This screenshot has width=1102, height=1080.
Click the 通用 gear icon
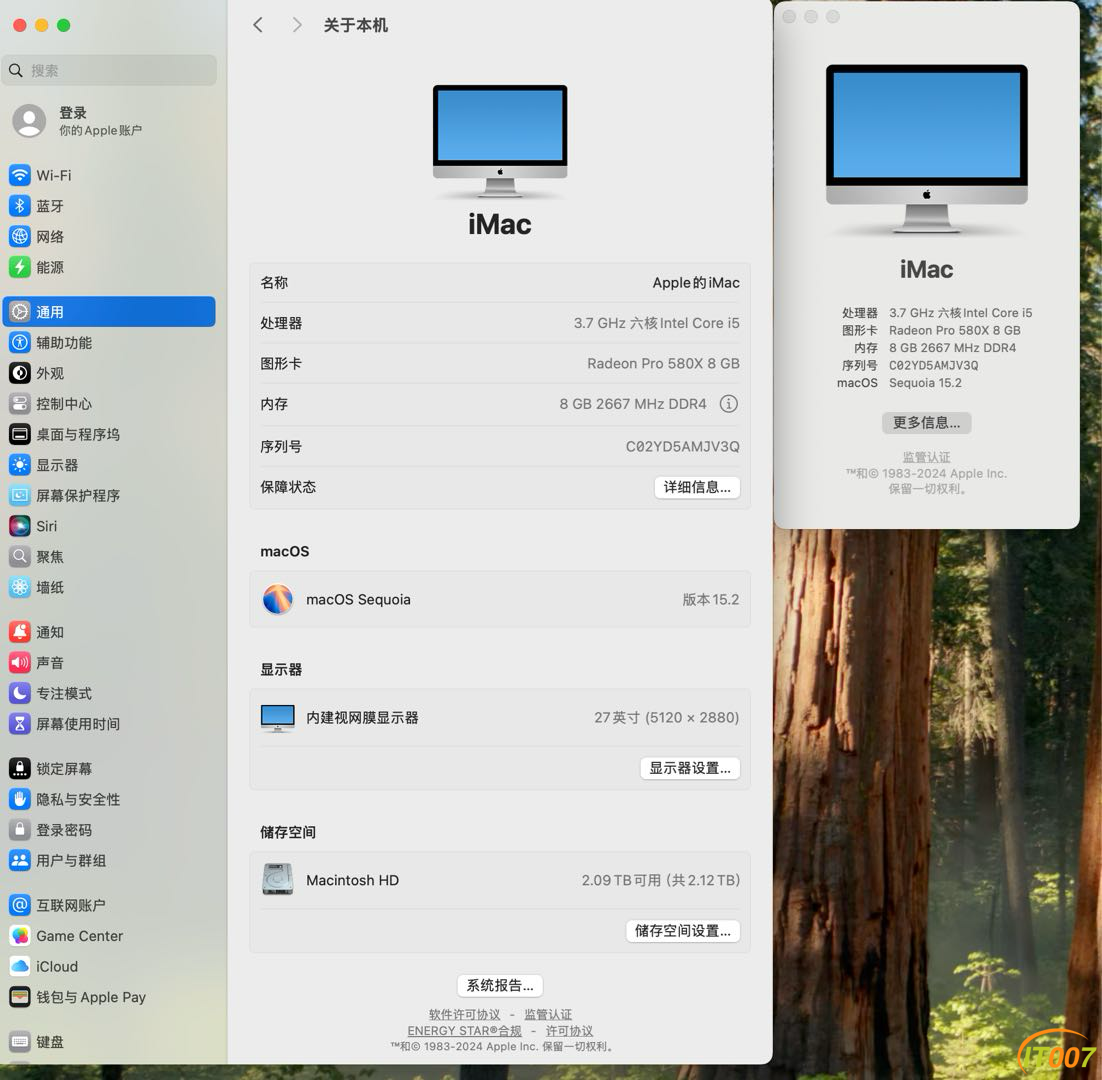20,312
